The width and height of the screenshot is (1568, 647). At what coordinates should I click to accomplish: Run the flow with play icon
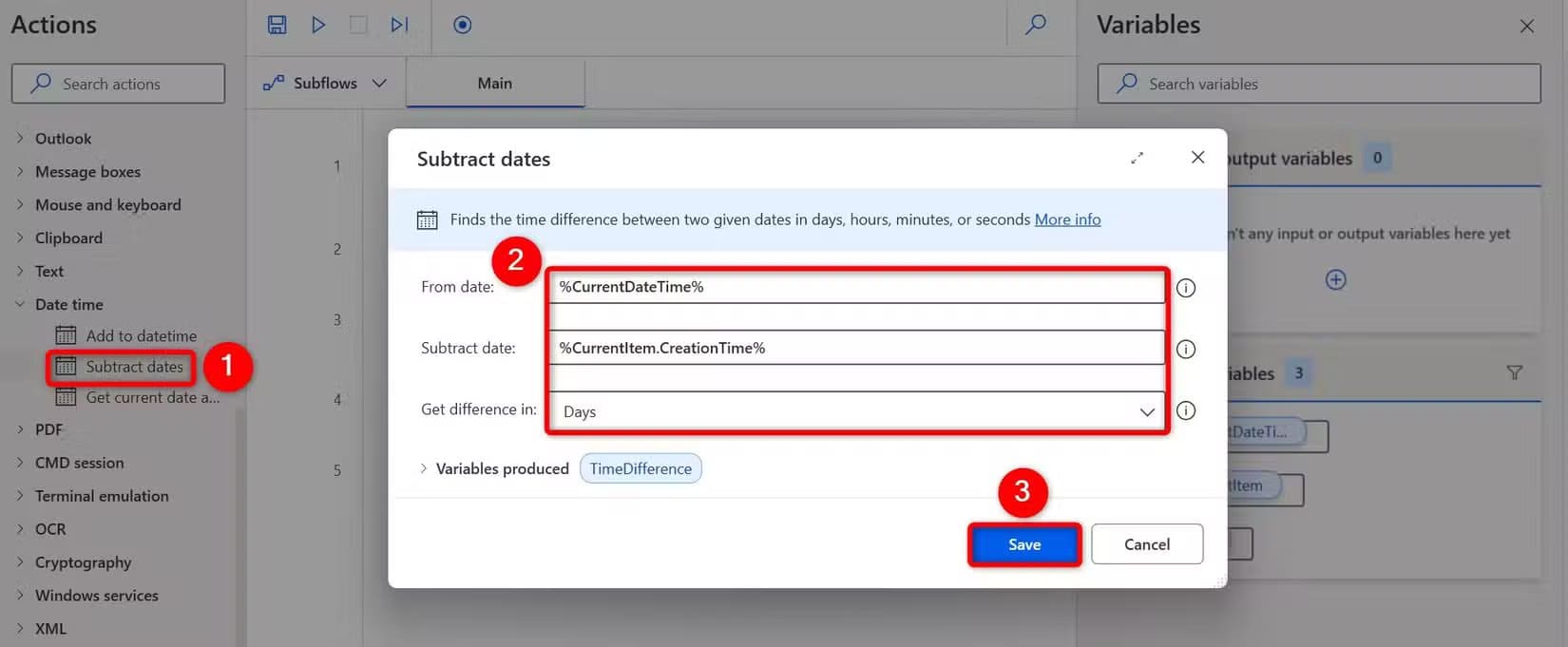pyautogui.click(x=318, y=25)
